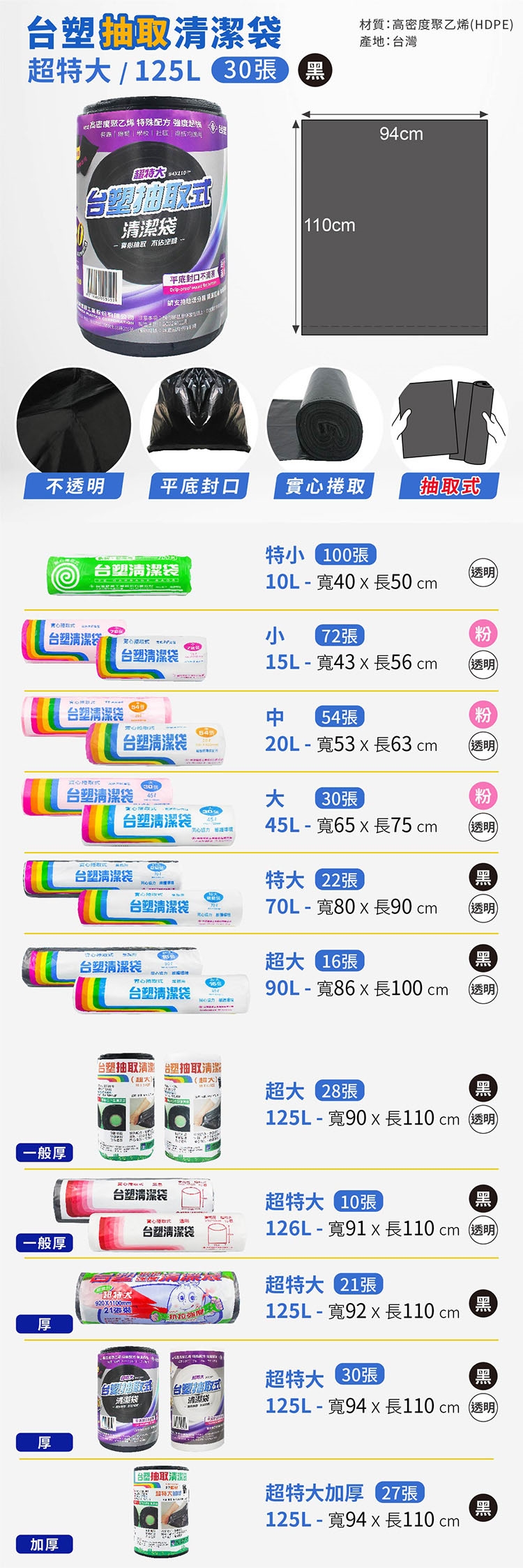Image resolution: width=523 pixels, height=1568 pixels.
Task: Click the 黑 badge in the 70L row
Action: pos(483,877)
